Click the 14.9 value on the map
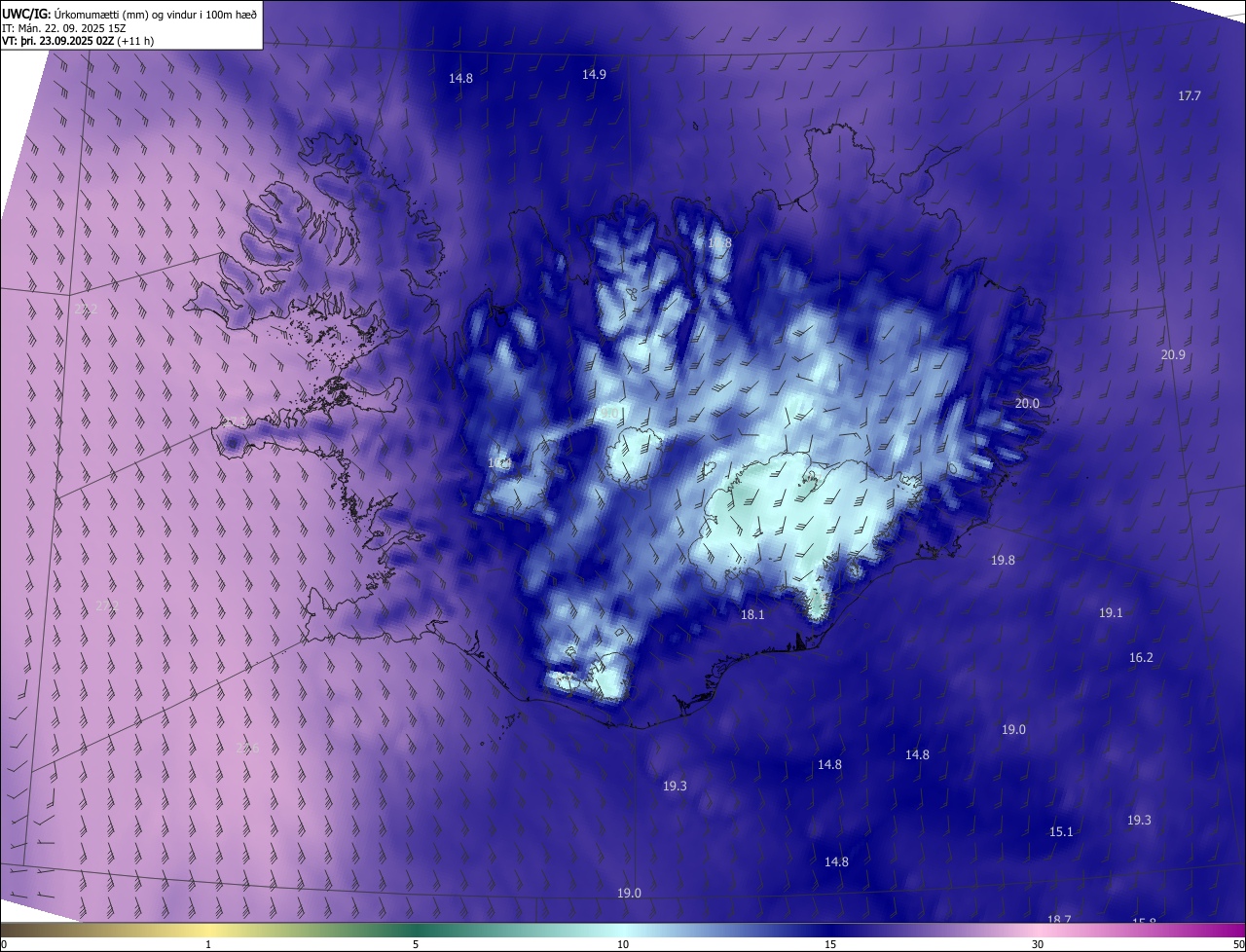This screenshot has height=952, width=1246. point(594,75)
